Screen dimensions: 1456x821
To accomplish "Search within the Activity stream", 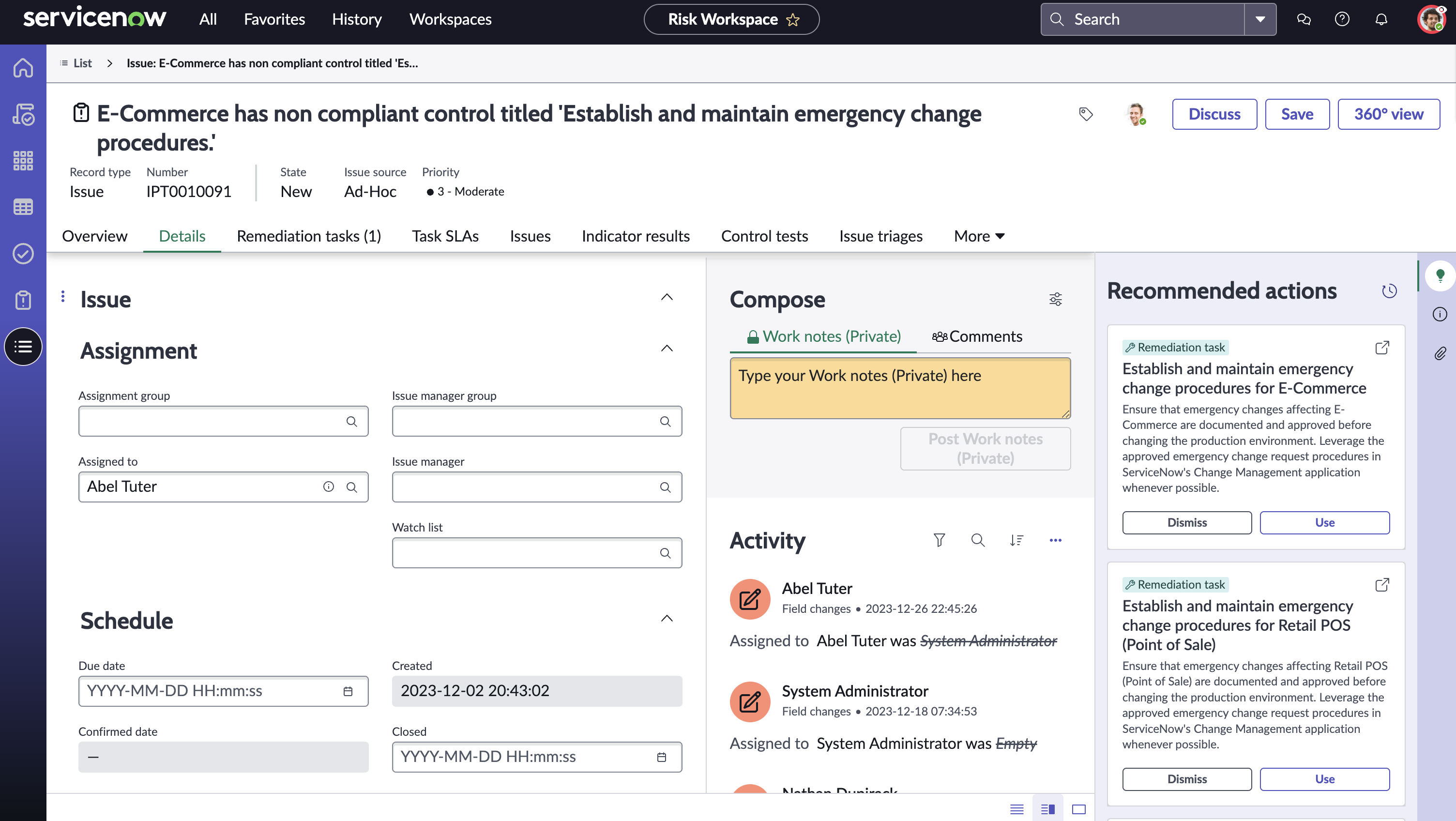I will (978, 541).
